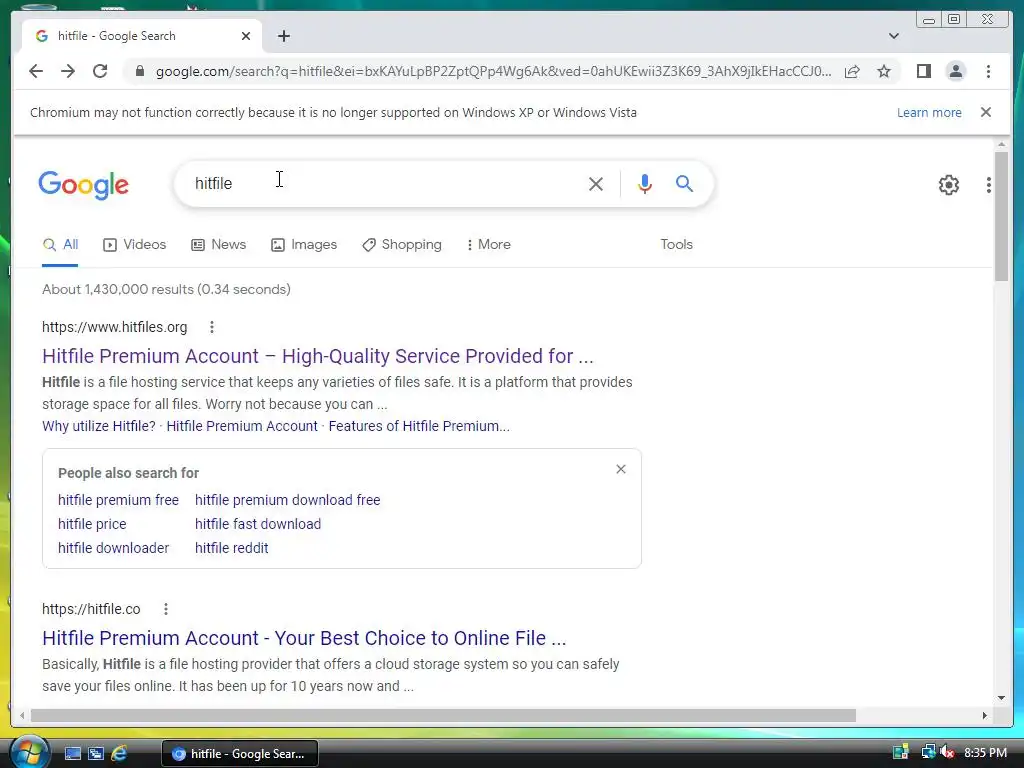Go to Google home via the logo
Screen dimensions: 1024x768
pyautogui.click(x=84, y=185)
